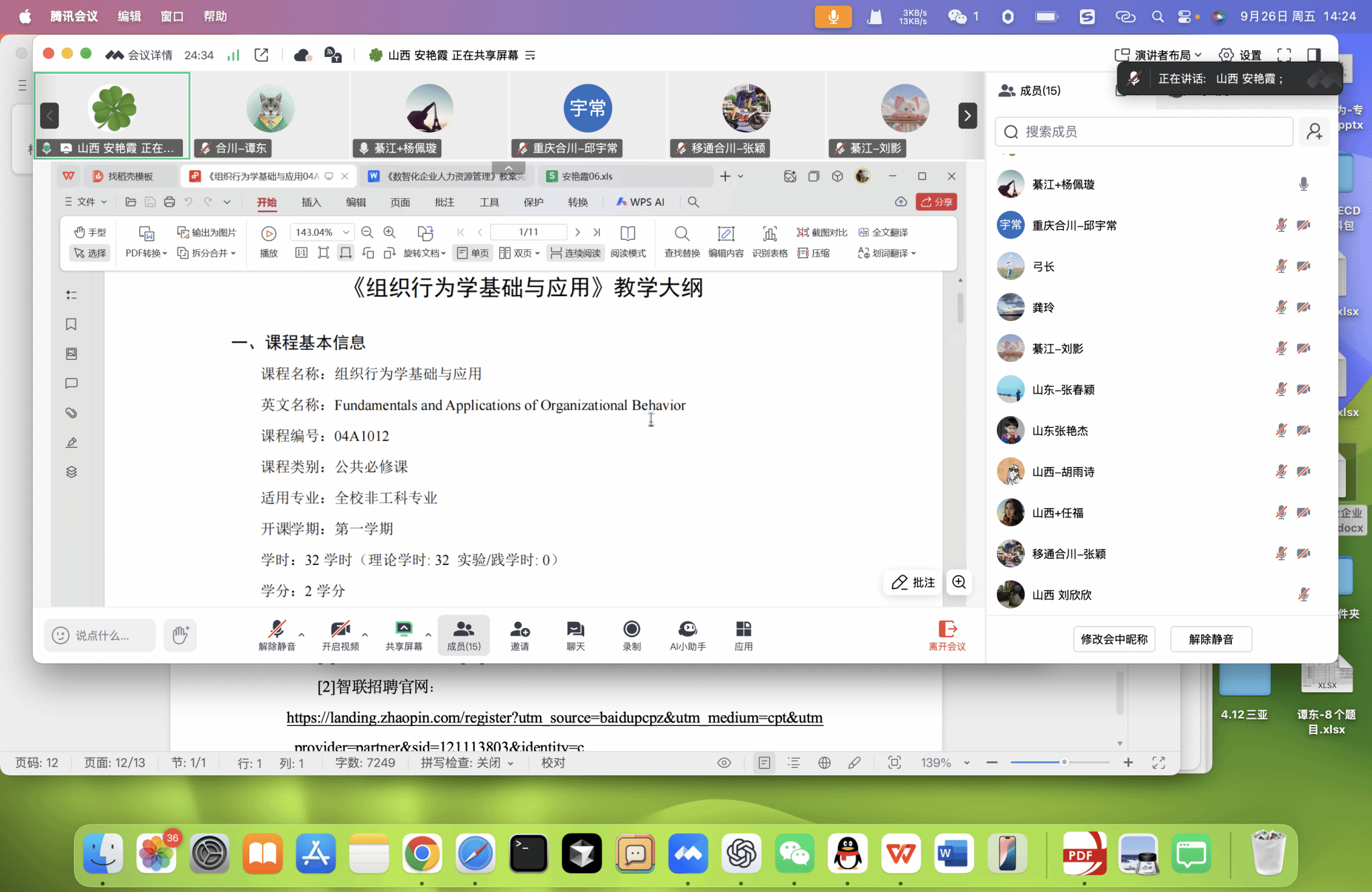Turn on camera with 开启视频
Viewport: 1372px width, 892px height.
click(x=340, y=629)
